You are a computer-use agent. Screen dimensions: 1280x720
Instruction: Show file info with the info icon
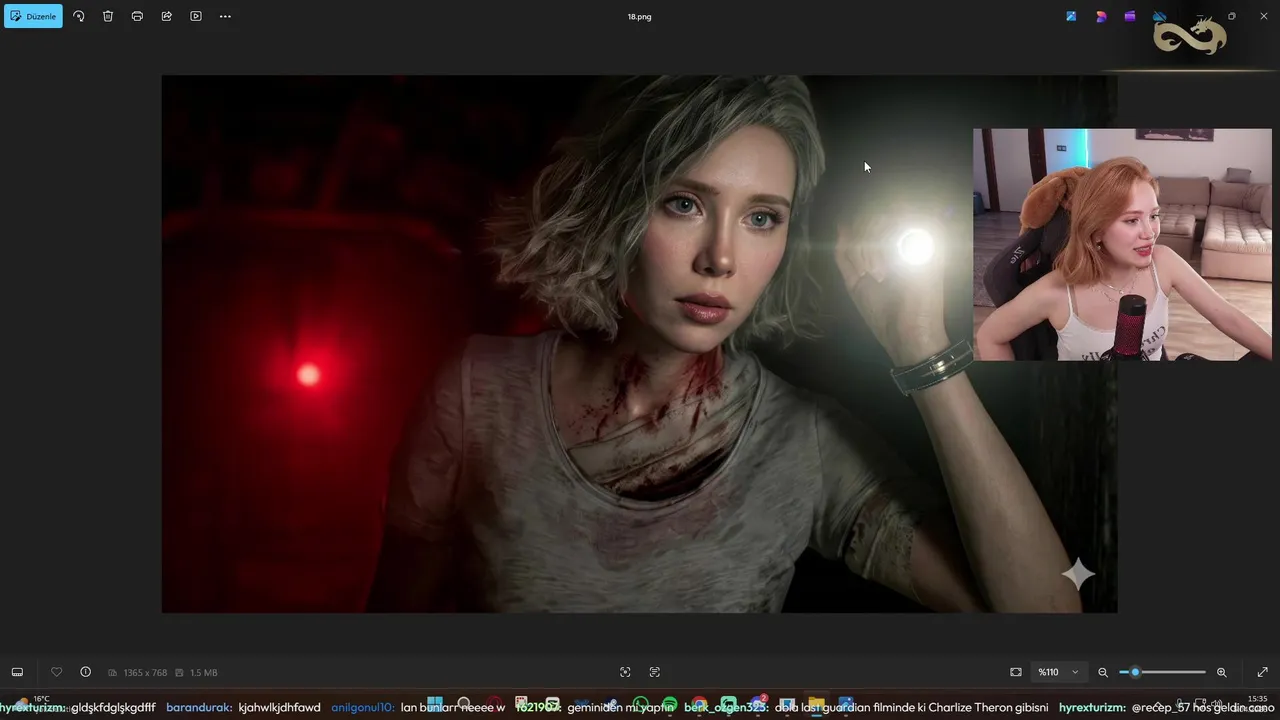coord(85,672)
